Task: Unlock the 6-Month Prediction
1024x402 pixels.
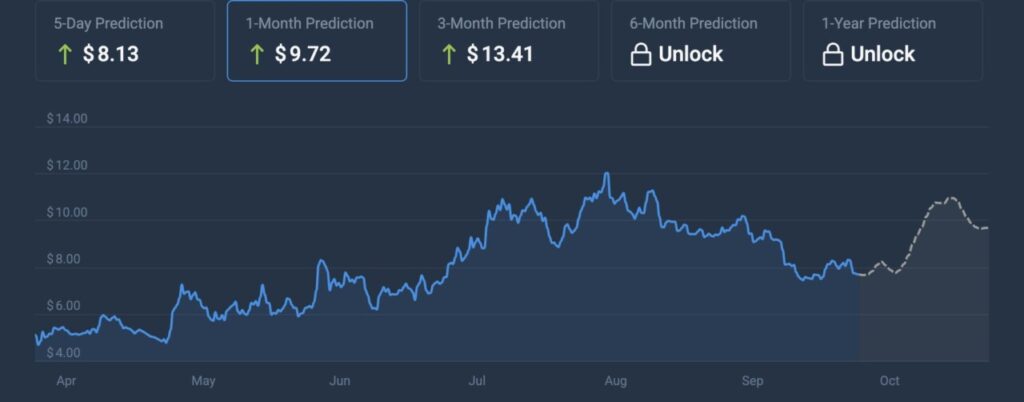Action: click(x=690, y=54)
